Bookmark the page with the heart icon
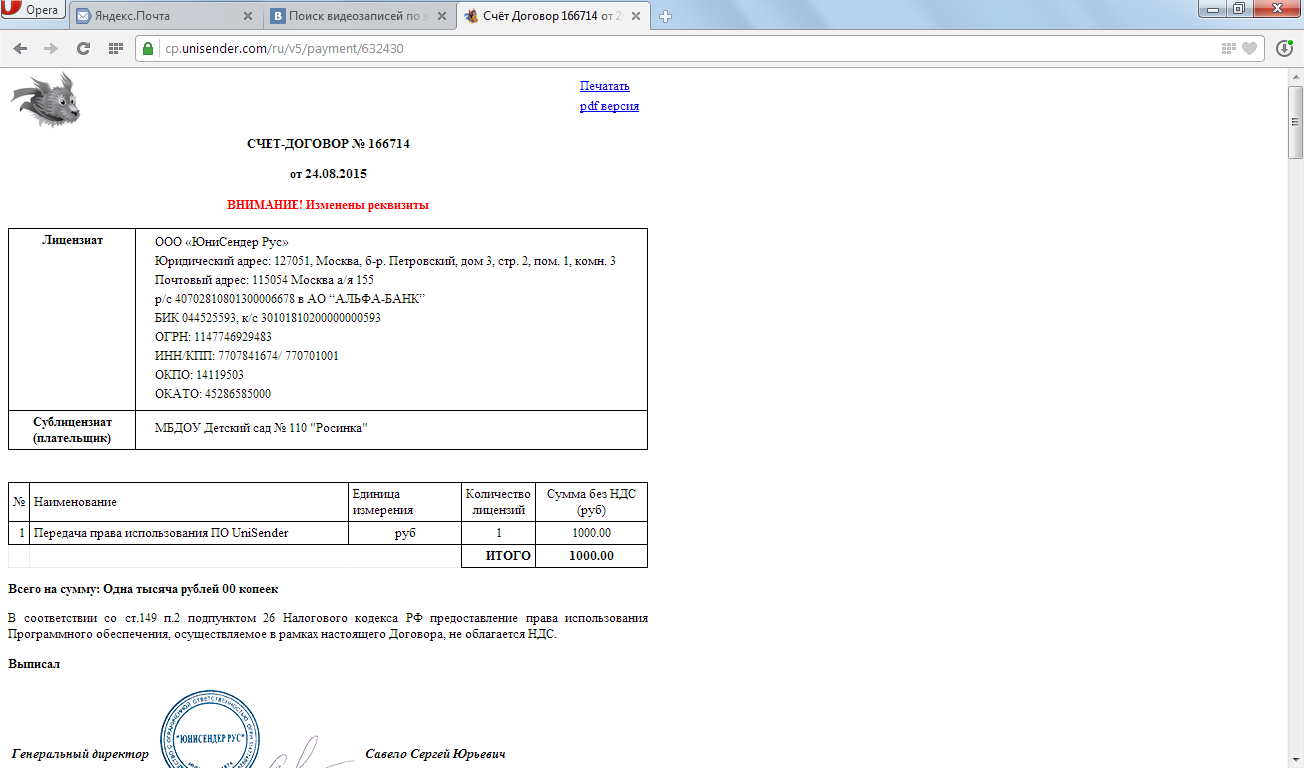The height and width of the screenshot is (768, 1304). [1249, 48]
